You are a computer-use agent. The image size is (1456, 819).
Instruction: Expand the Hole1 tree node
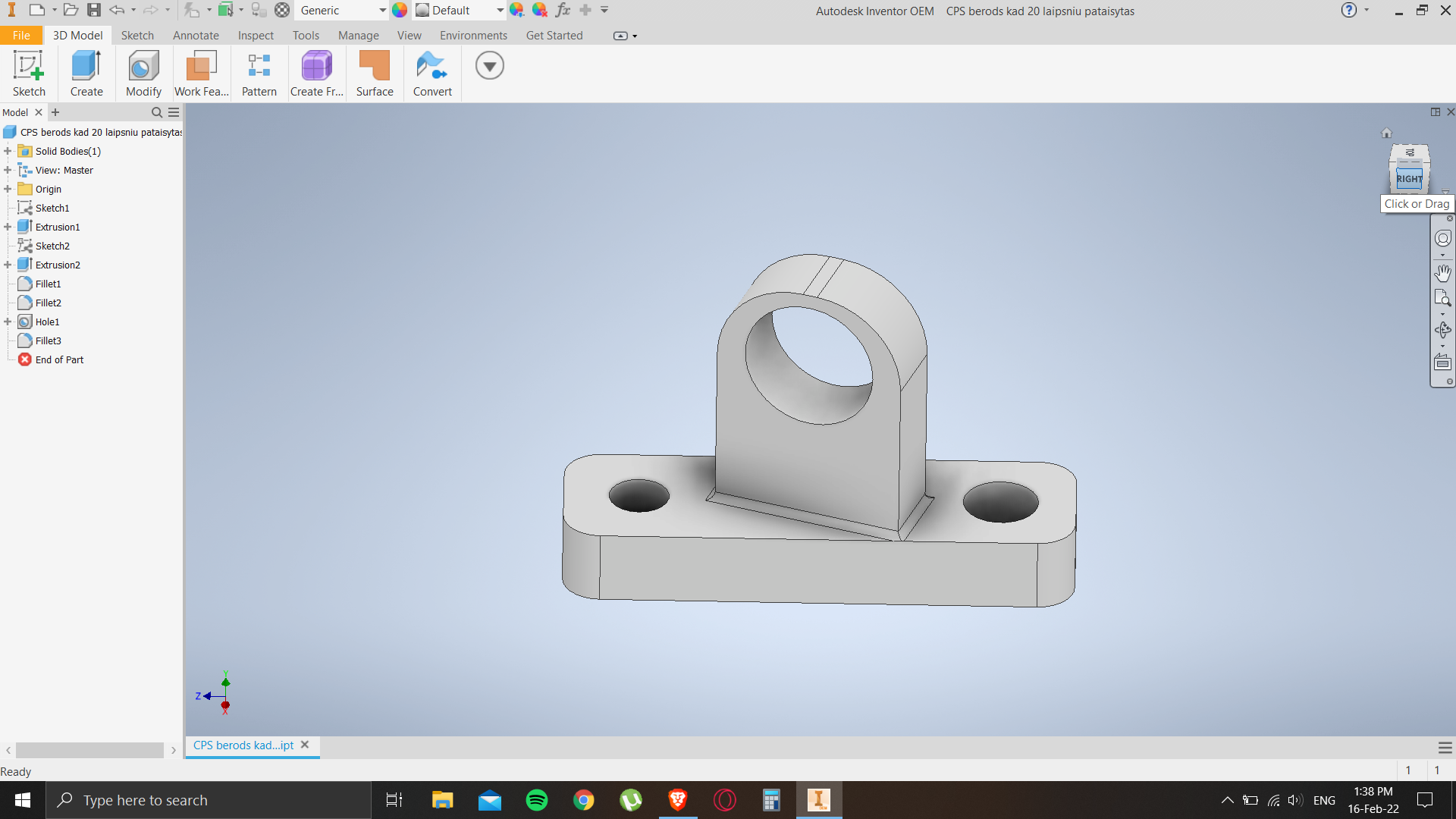pos(8,322)
